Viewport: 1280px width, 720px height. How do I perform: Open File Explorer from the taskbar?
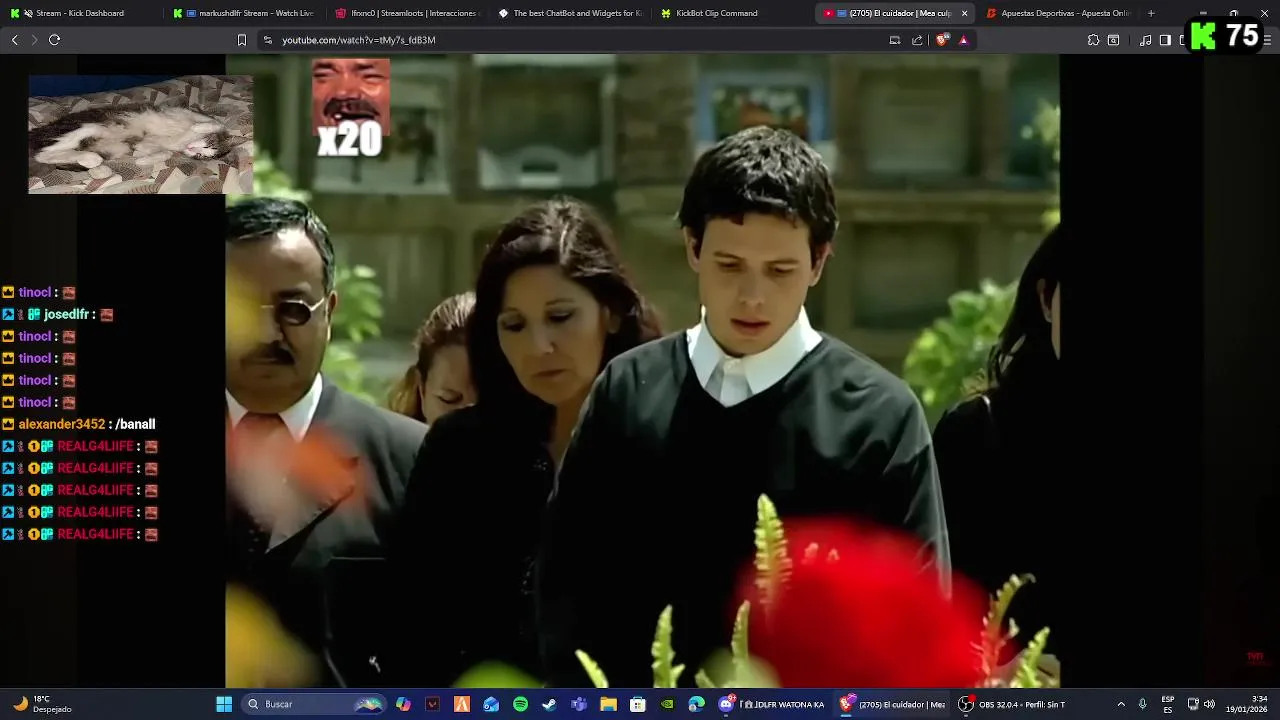[608, 704]
